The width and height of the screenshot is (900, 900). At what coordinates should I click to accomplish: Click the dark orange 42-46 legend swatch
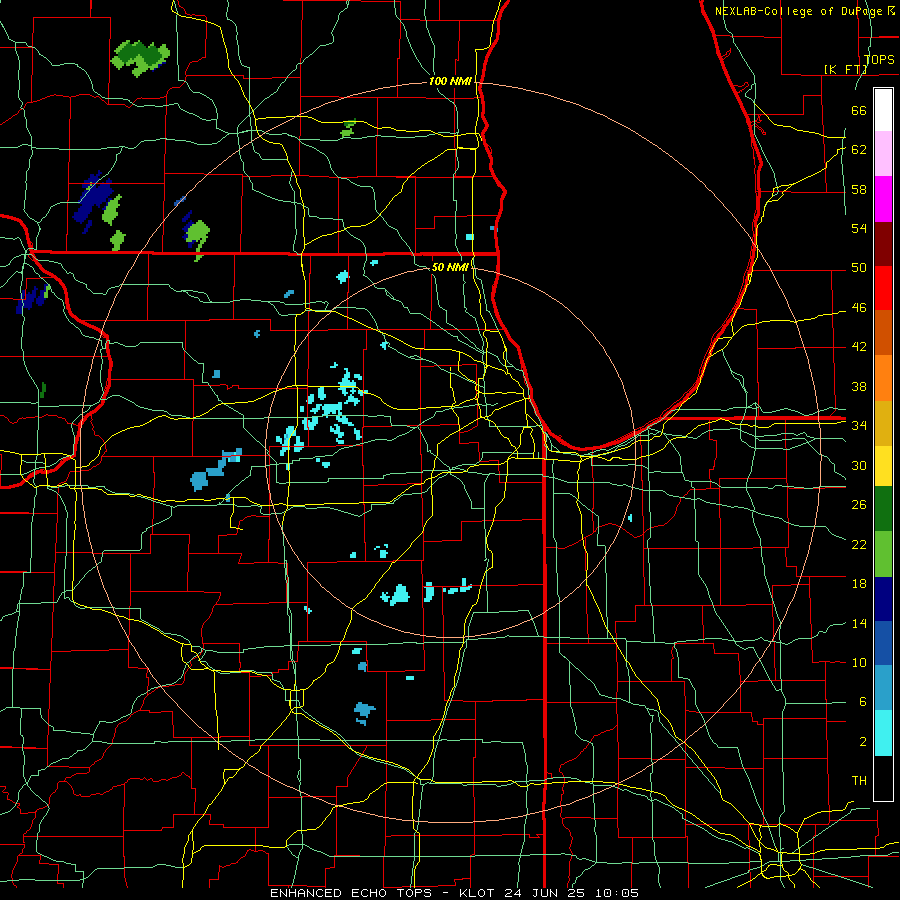(x=883, y=332)
